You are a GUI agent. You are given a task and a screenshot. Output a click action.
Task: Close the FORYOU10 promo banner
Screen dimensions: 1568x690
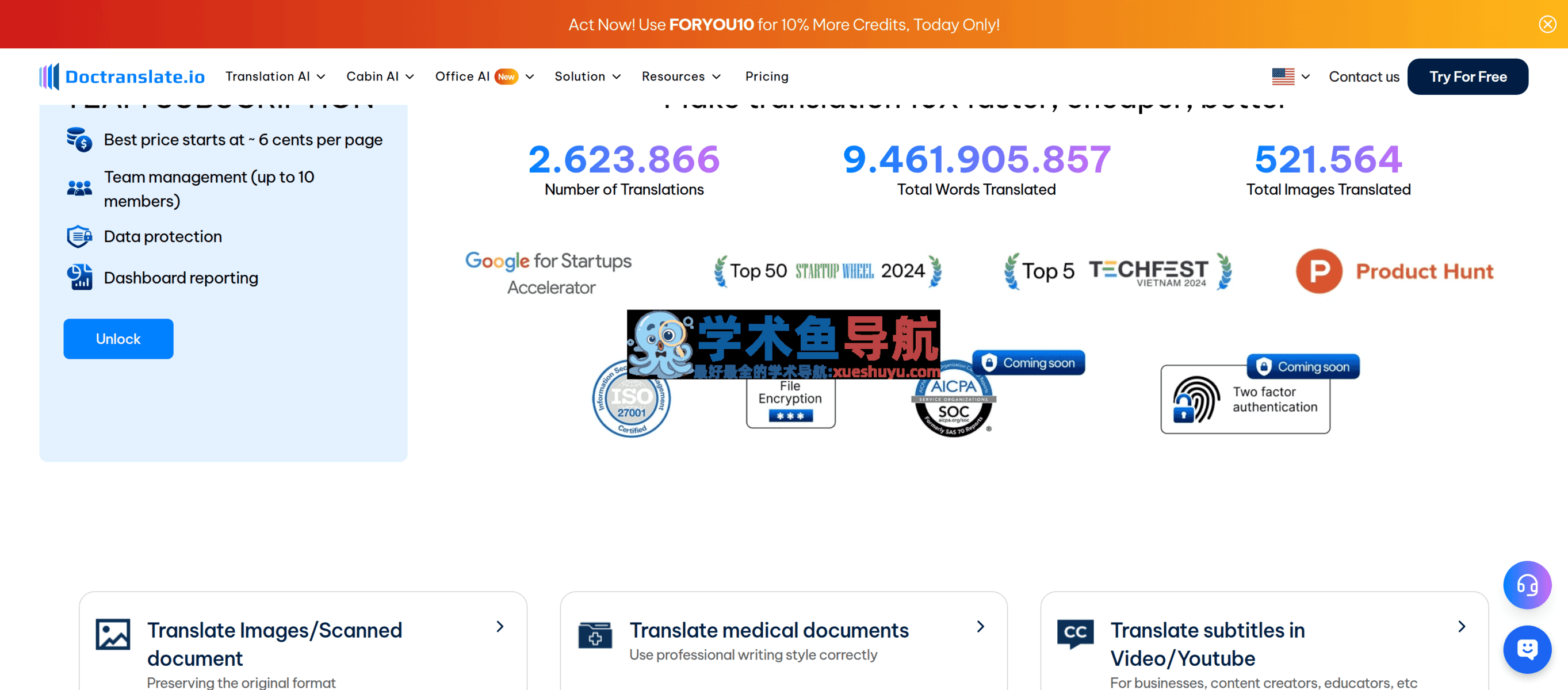coord(1547,24)
